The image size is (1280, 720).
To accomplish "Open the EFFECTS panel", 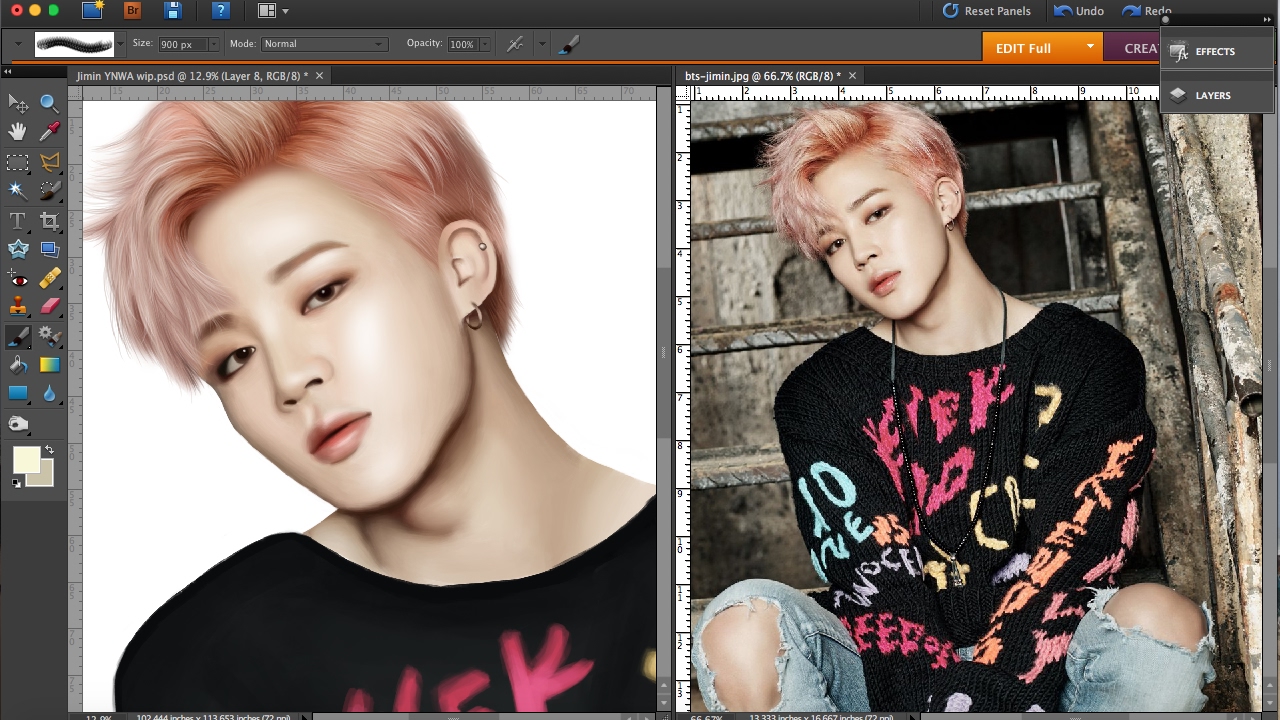I will point(1217,52).
